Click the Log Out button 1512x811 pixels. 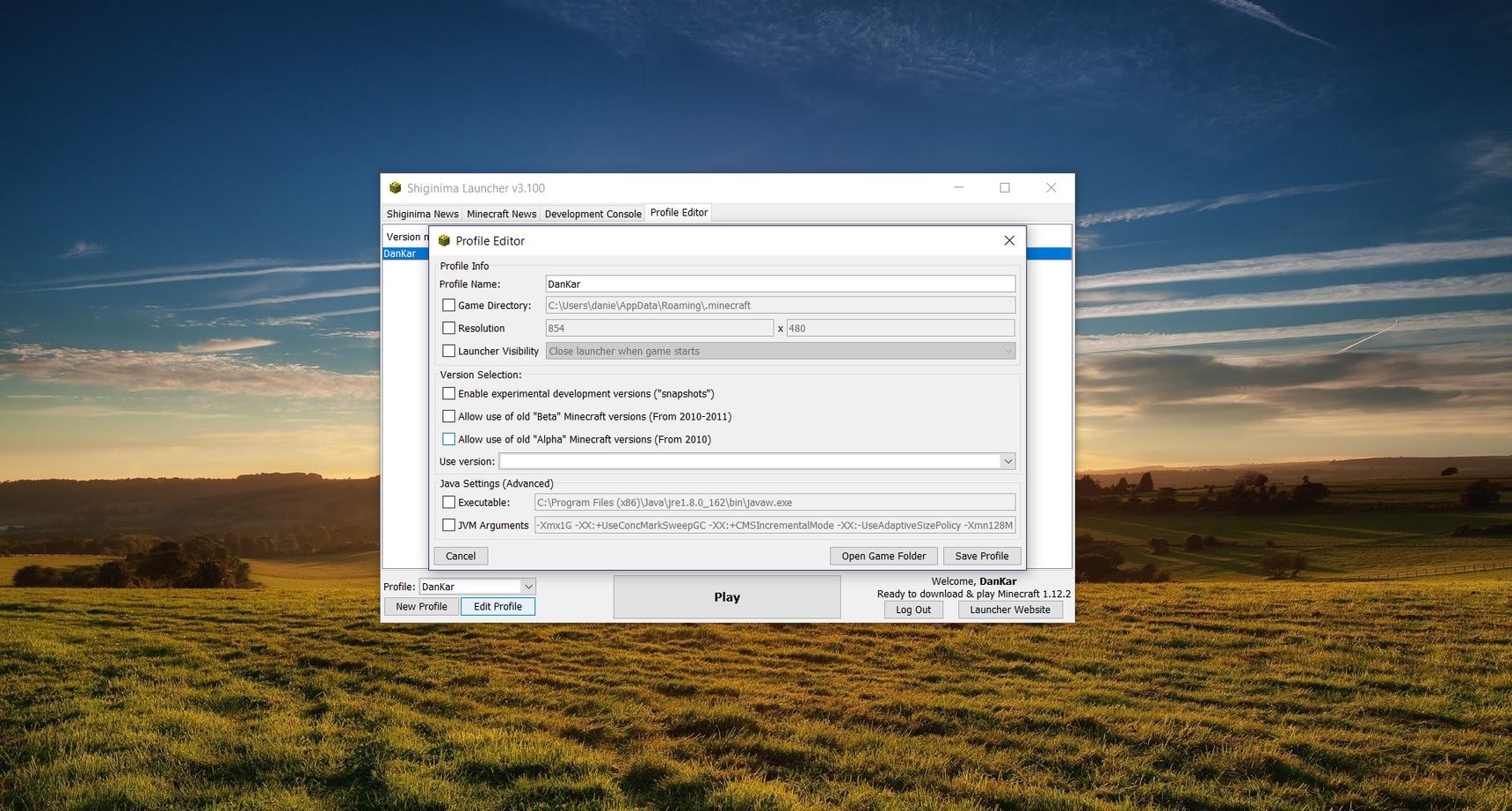point(913,610)
